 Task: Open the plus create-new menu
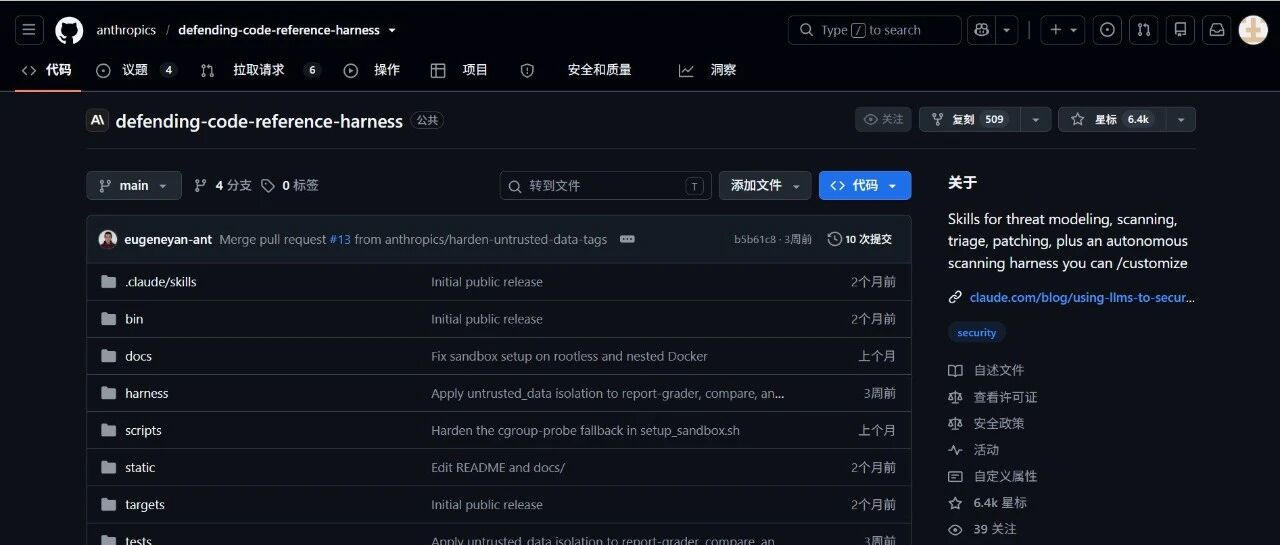(1062, 30)
